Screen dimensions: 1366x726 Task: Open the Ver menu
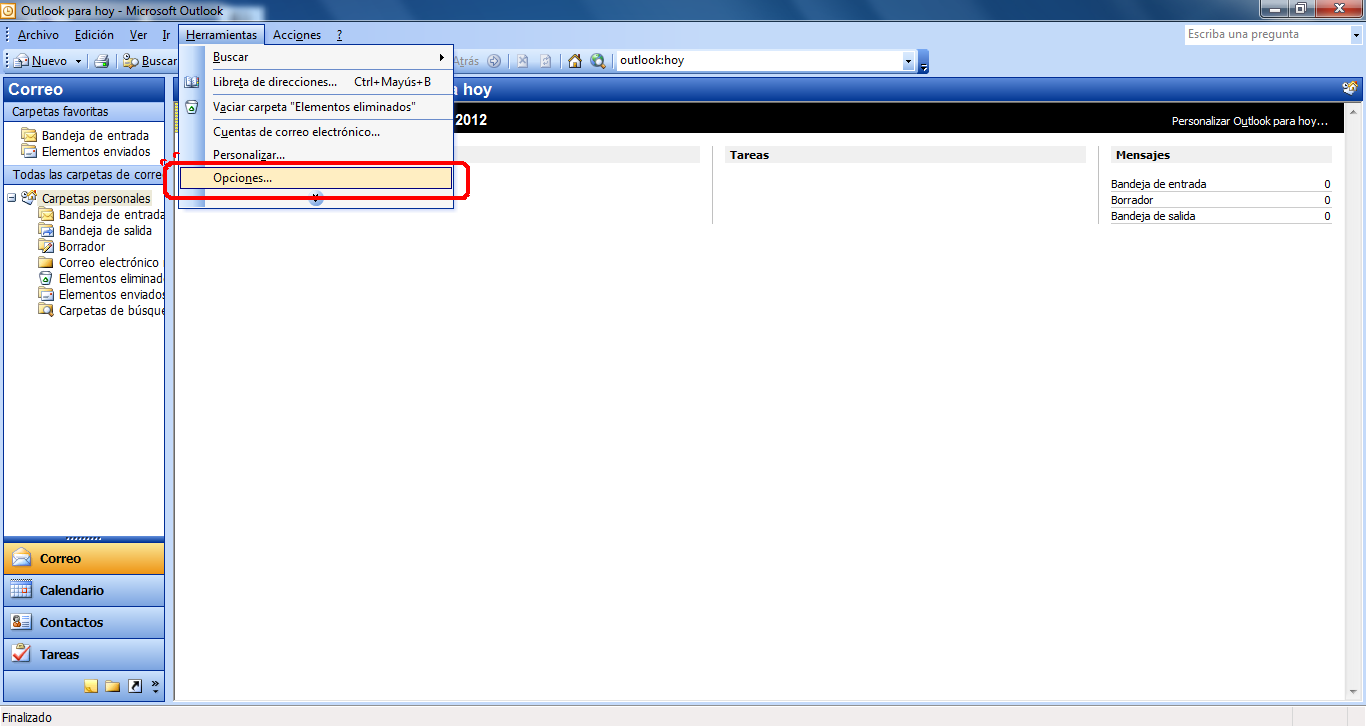(138, 35)
